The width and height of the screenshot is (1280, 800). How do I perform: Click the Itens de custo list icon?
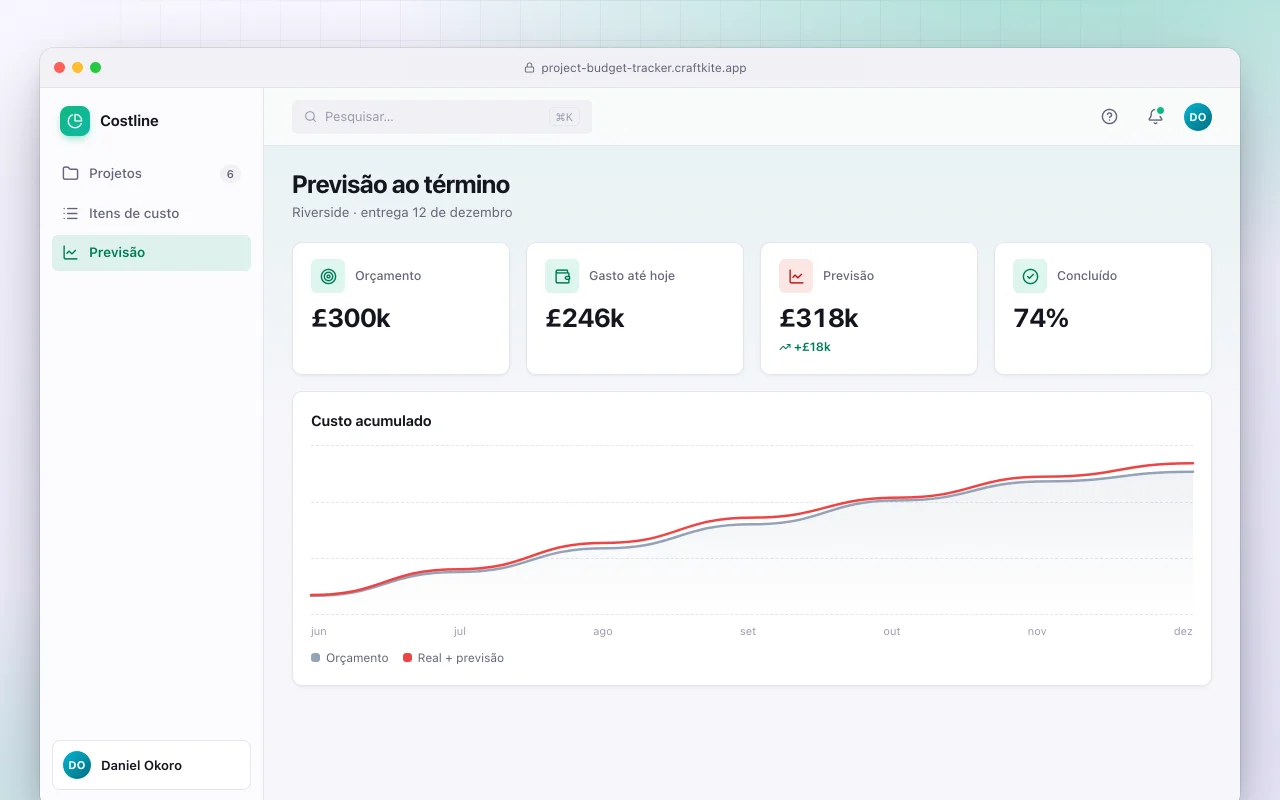click(70, 213)
